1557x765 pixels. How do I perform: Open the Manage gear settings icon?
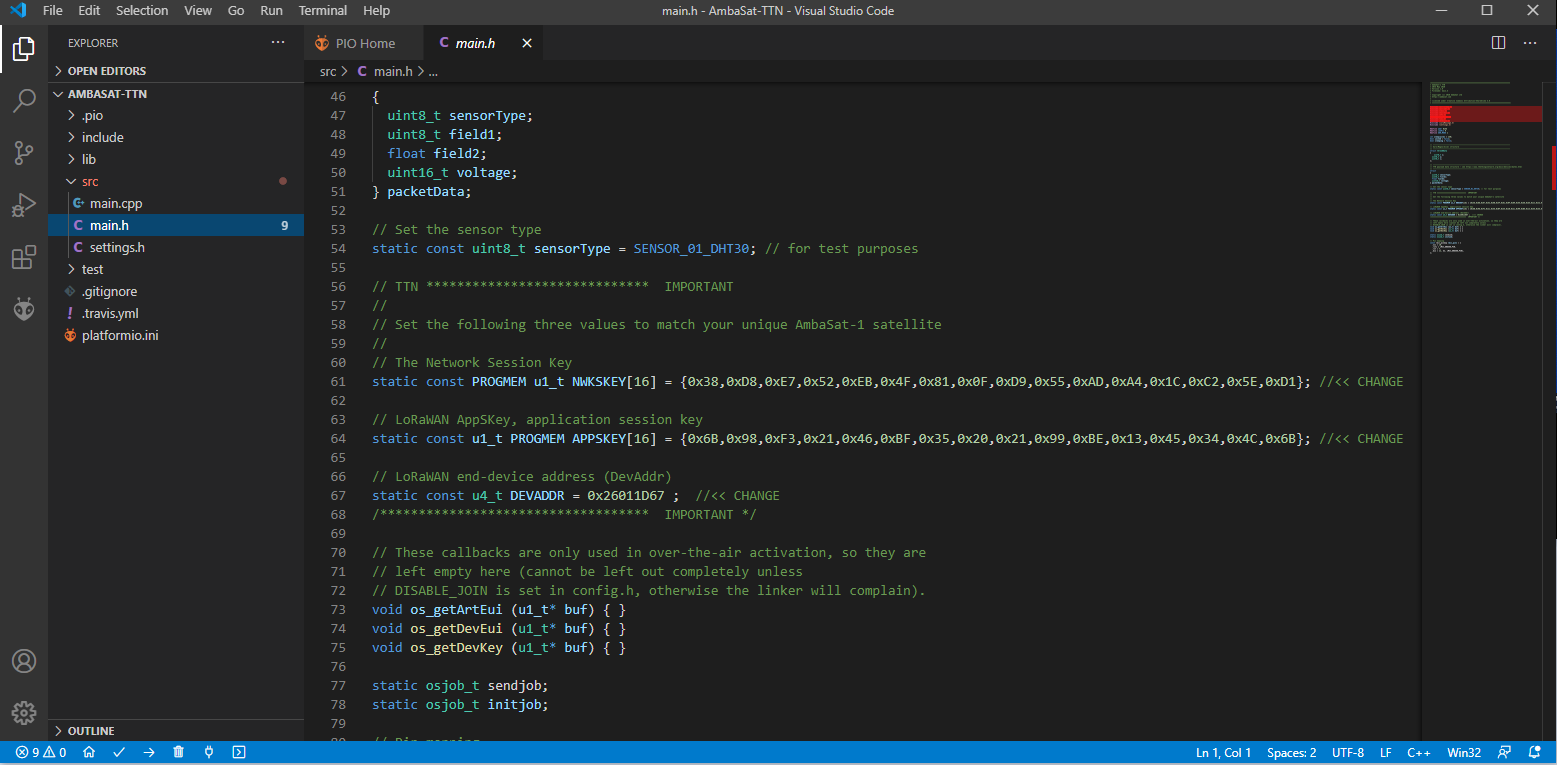click(x=24, y=713)
